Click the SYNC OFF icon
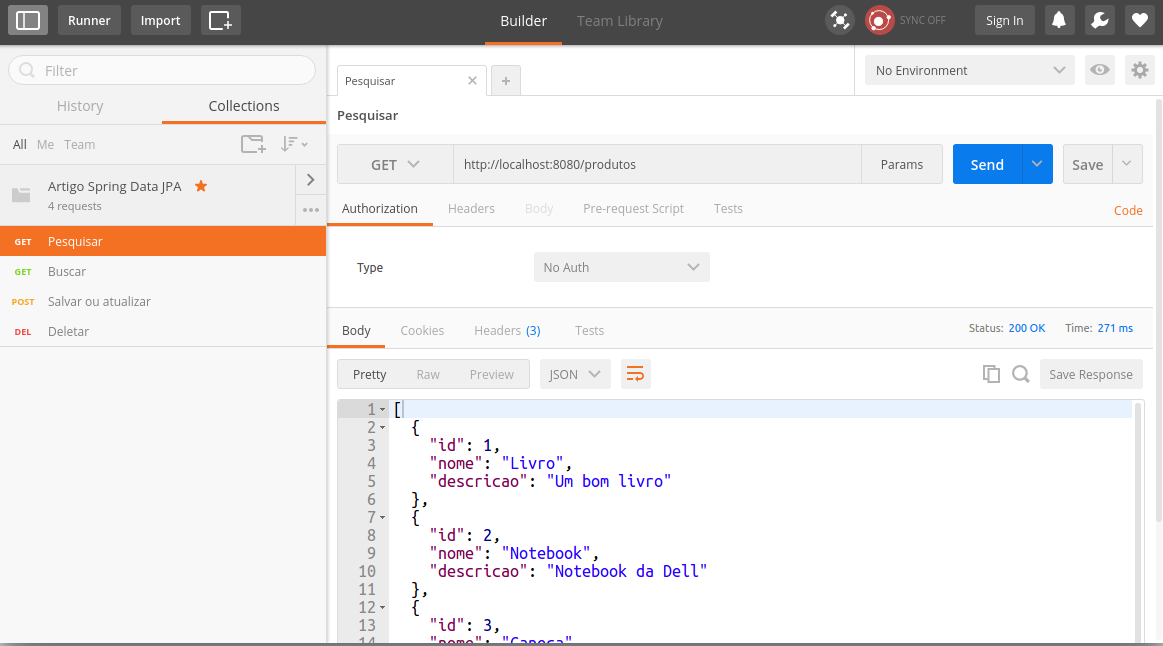Image resolution: width=1163 pixels, height=646 pixels. pos(880,20)
